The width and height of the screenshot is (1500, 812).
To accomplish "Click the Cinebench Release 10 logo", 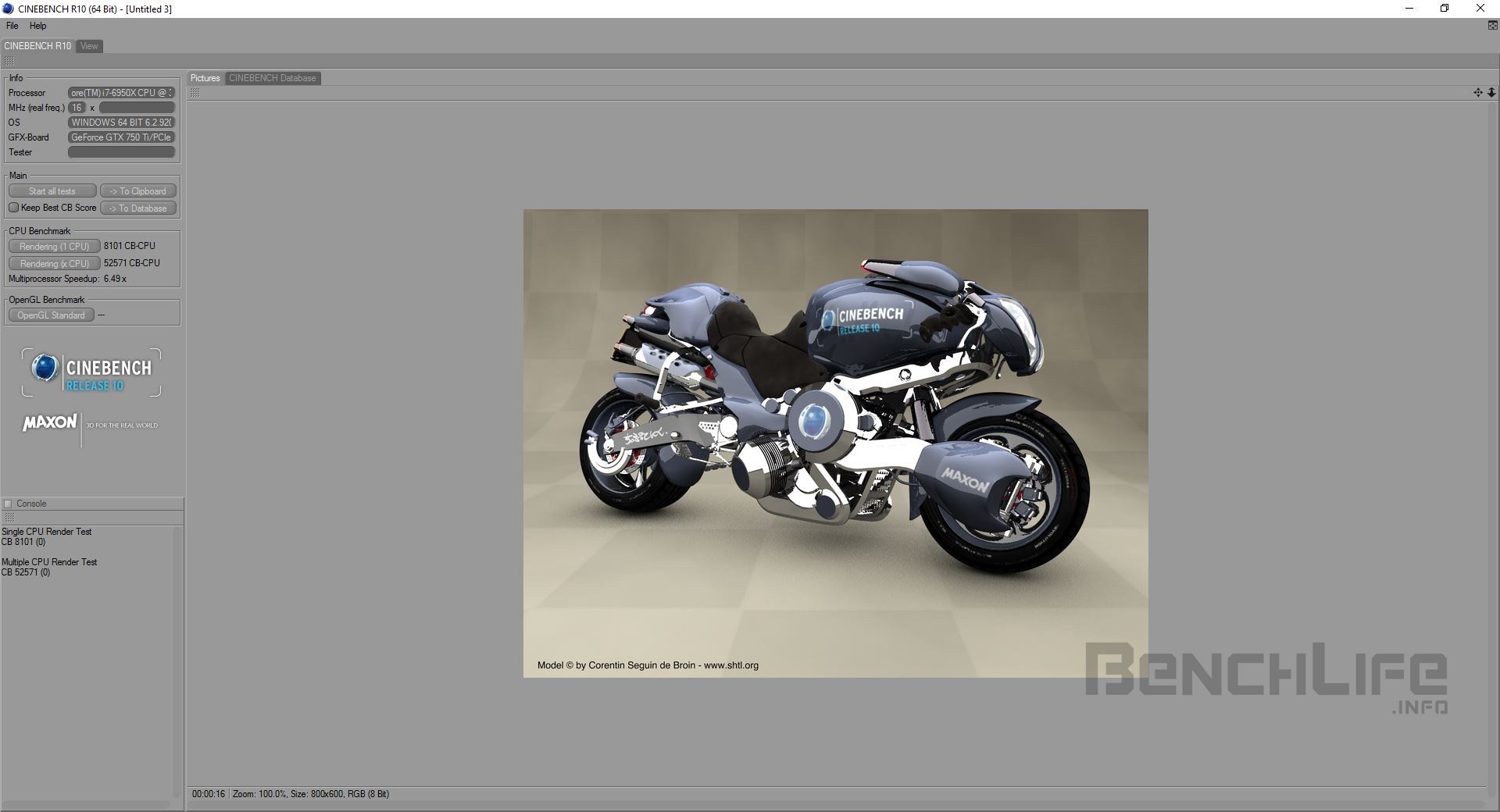I will click(x=91, y=372).
